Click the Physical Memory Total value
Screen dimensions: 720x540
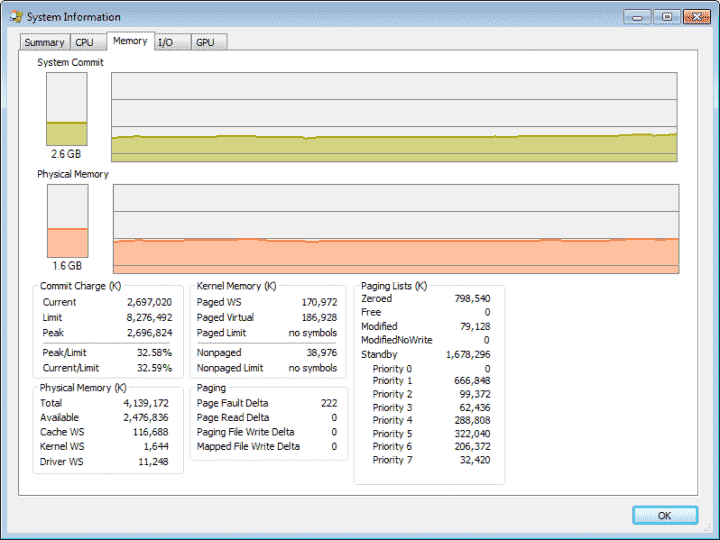[x=146, y=403]
